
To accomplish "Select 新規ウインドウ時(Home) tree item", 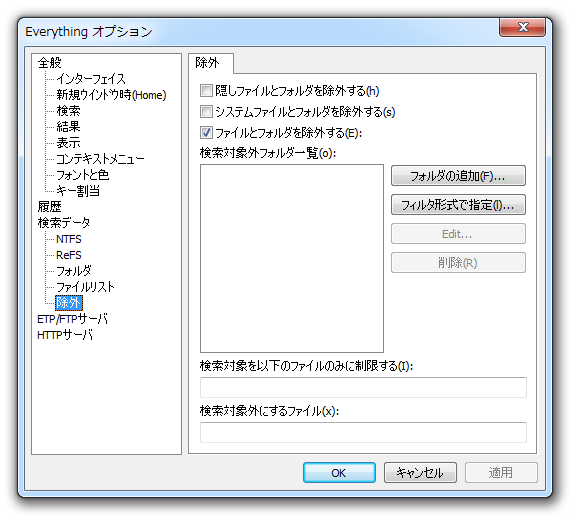I will (x=111, y=95).
